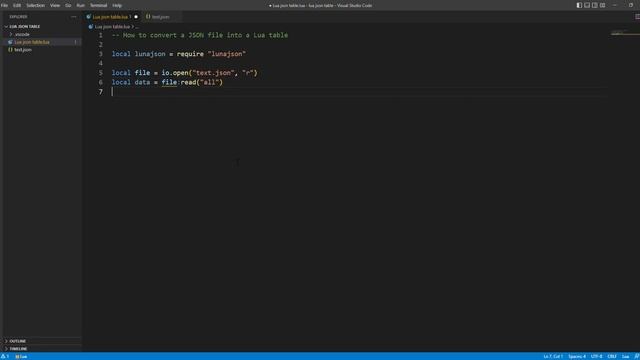Screen dimensions: 640x360
Task: Open problems warning indicator in status bar
Action: [5, 356]
